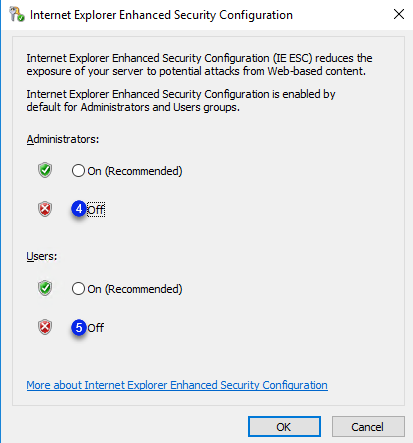
Task: Click the enabled by default description paragraph
Action: [x=181, y=101]
